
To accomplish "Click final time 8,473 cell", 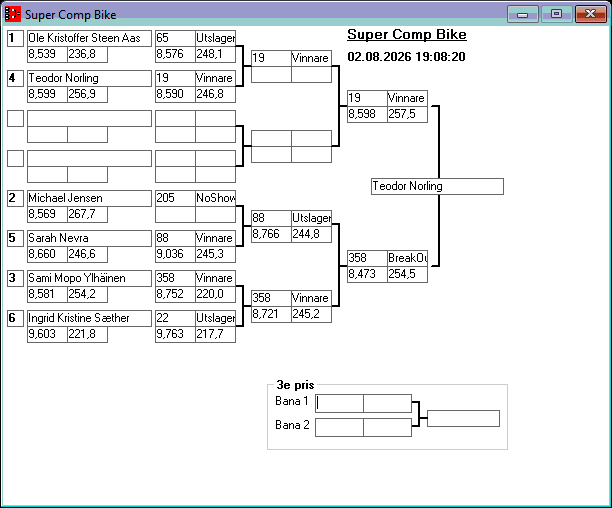I will tap(367, 274).
